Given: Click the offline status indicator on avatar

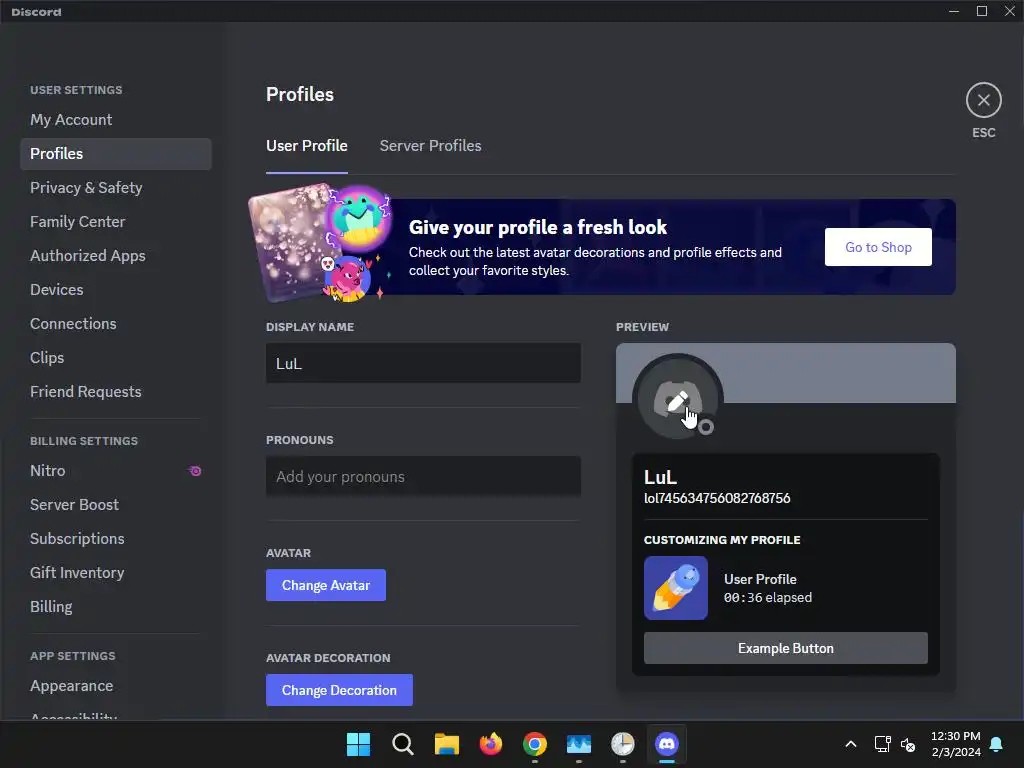Looking at the screenshot, I should [705, 427].
